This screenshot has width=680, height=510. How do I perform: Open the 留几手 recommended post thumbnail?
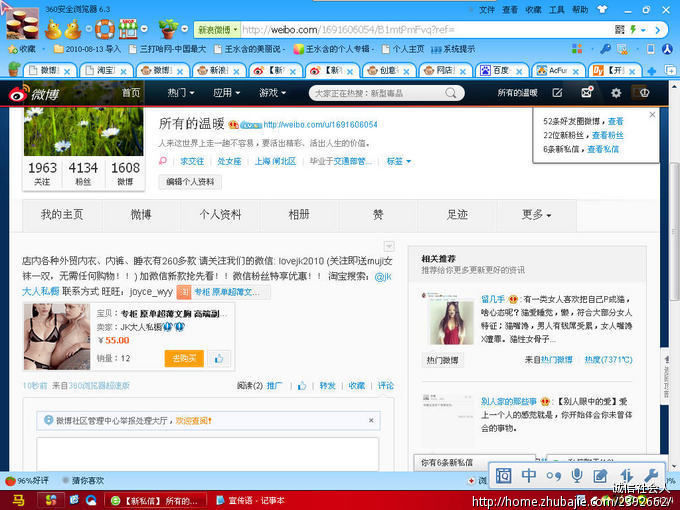[451, 321]
